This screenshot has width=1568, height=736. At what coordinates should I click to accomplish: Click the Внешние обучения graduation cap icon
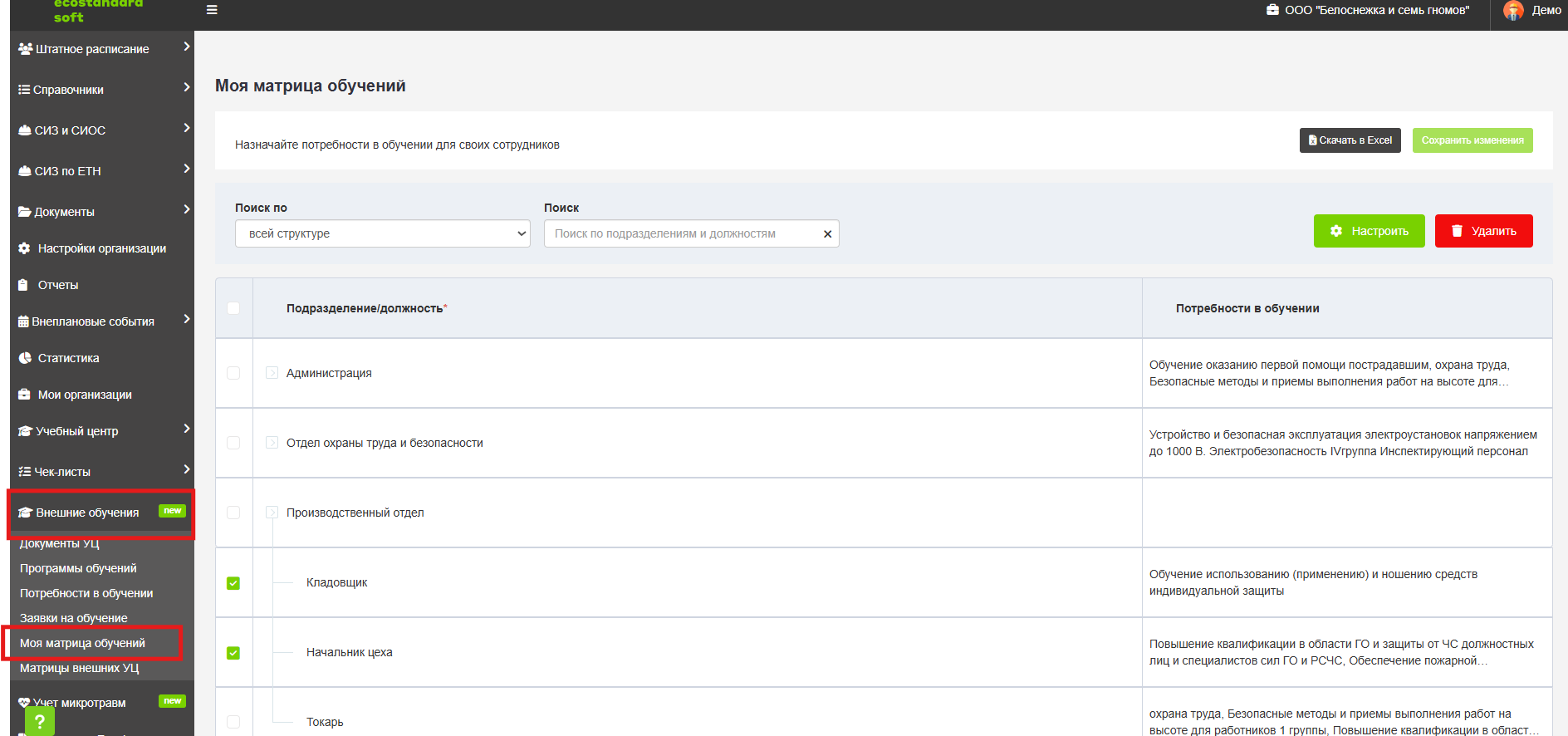26,513
